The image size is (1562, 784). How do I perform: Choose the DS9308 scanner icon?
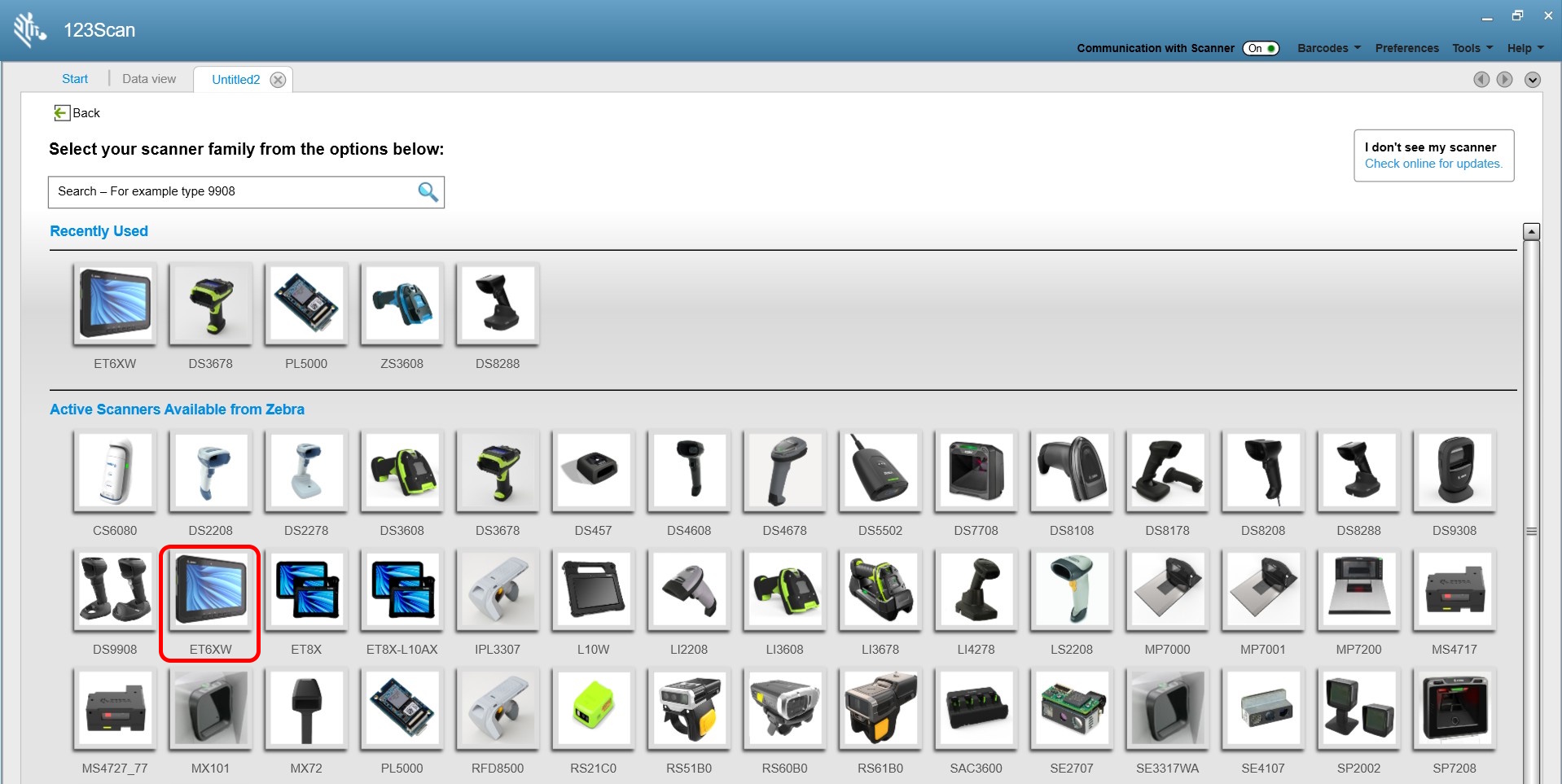click(1455, 471)
